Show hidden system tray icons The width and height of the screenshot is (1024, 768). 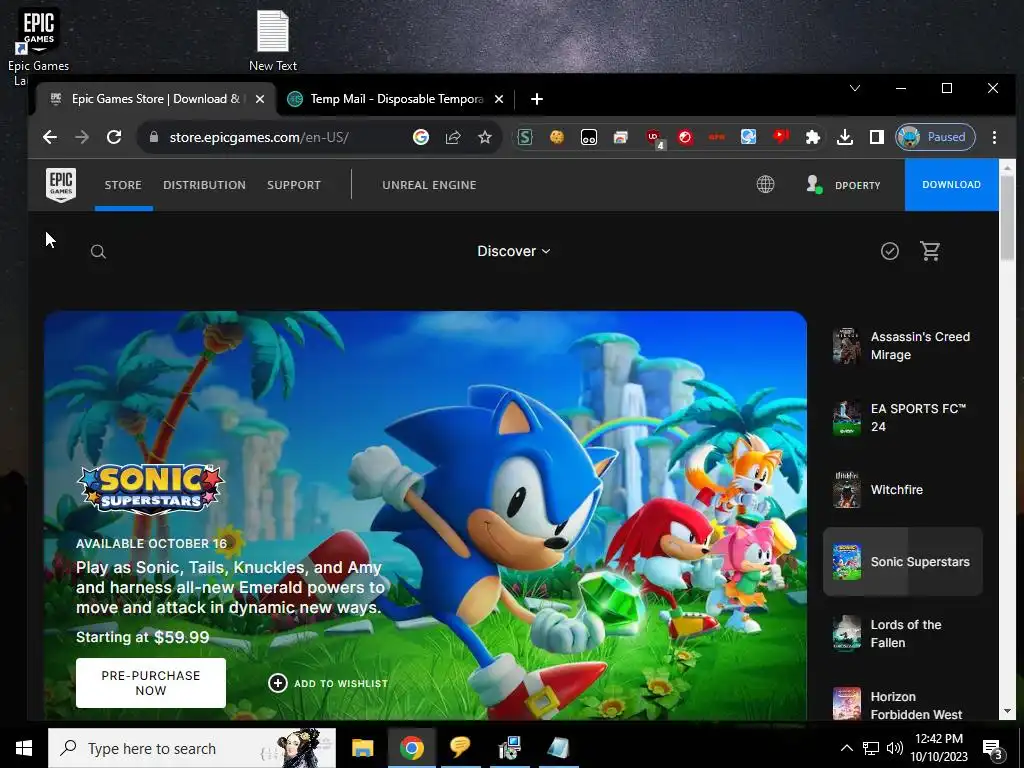click(846, 748)
